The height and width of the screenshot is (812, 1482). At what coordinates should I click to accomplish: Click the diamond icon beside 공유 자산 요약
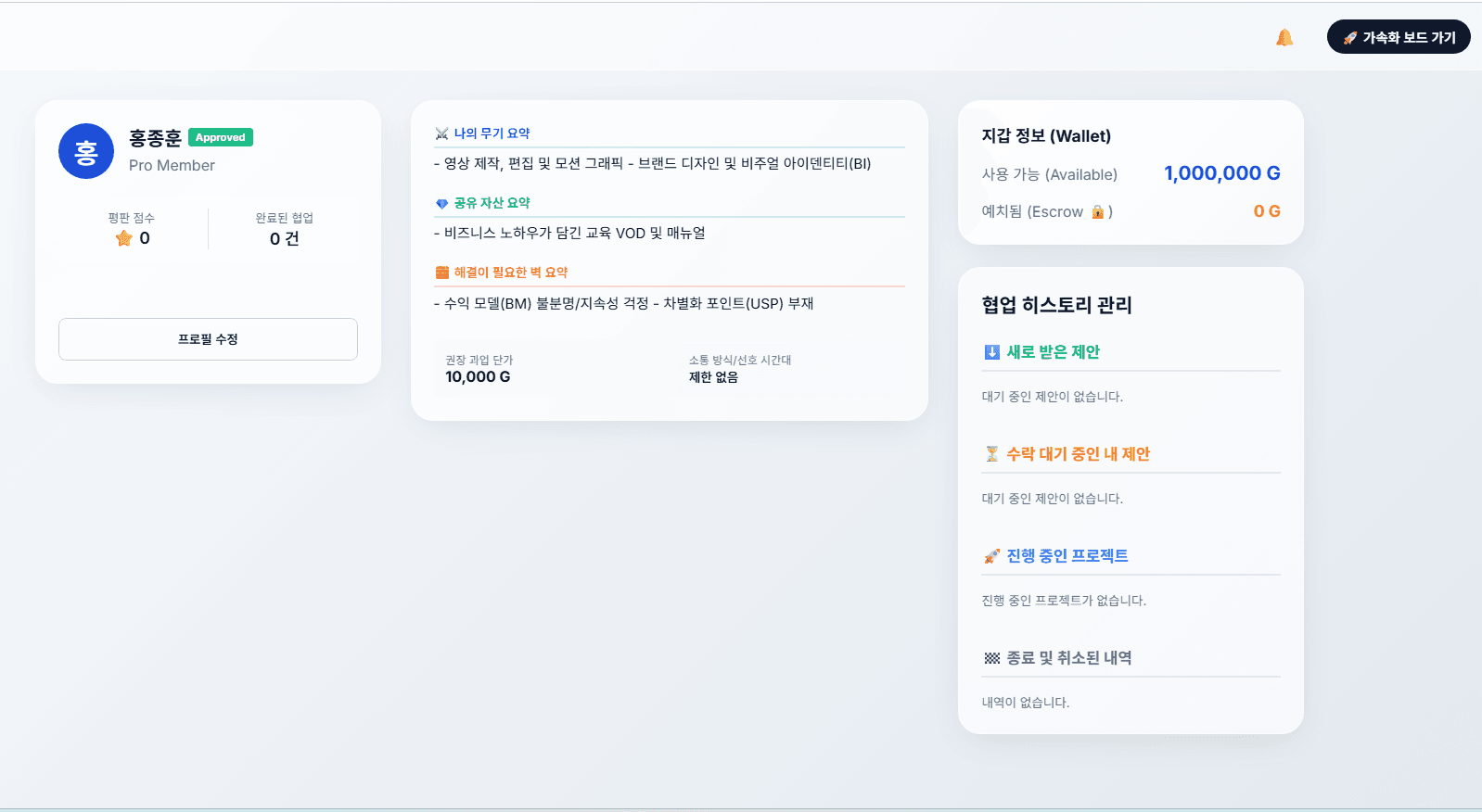(441, 203)
